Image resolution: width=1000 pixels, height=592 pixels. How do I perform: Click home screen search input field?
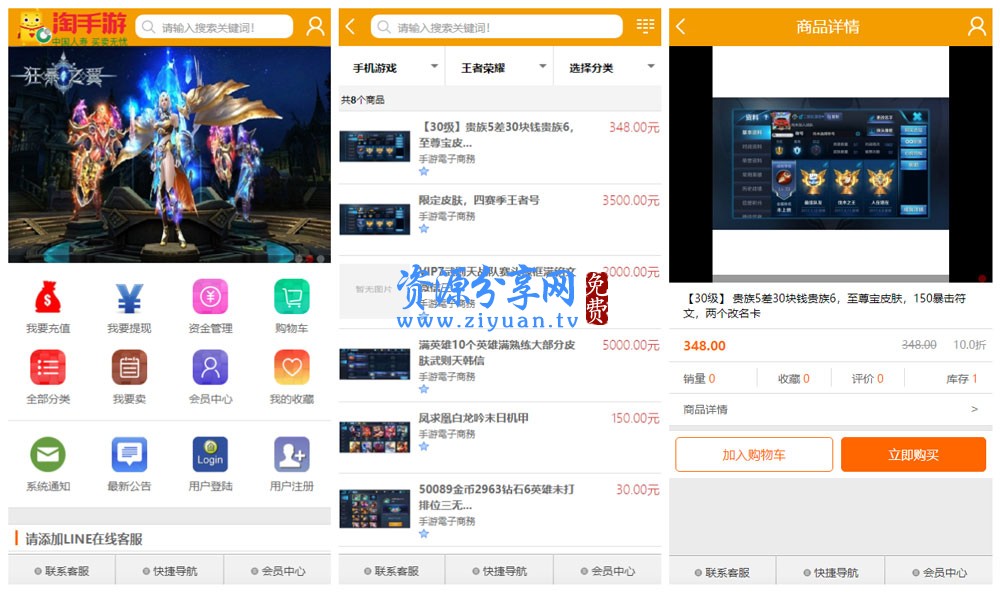[x=214, y=27]
